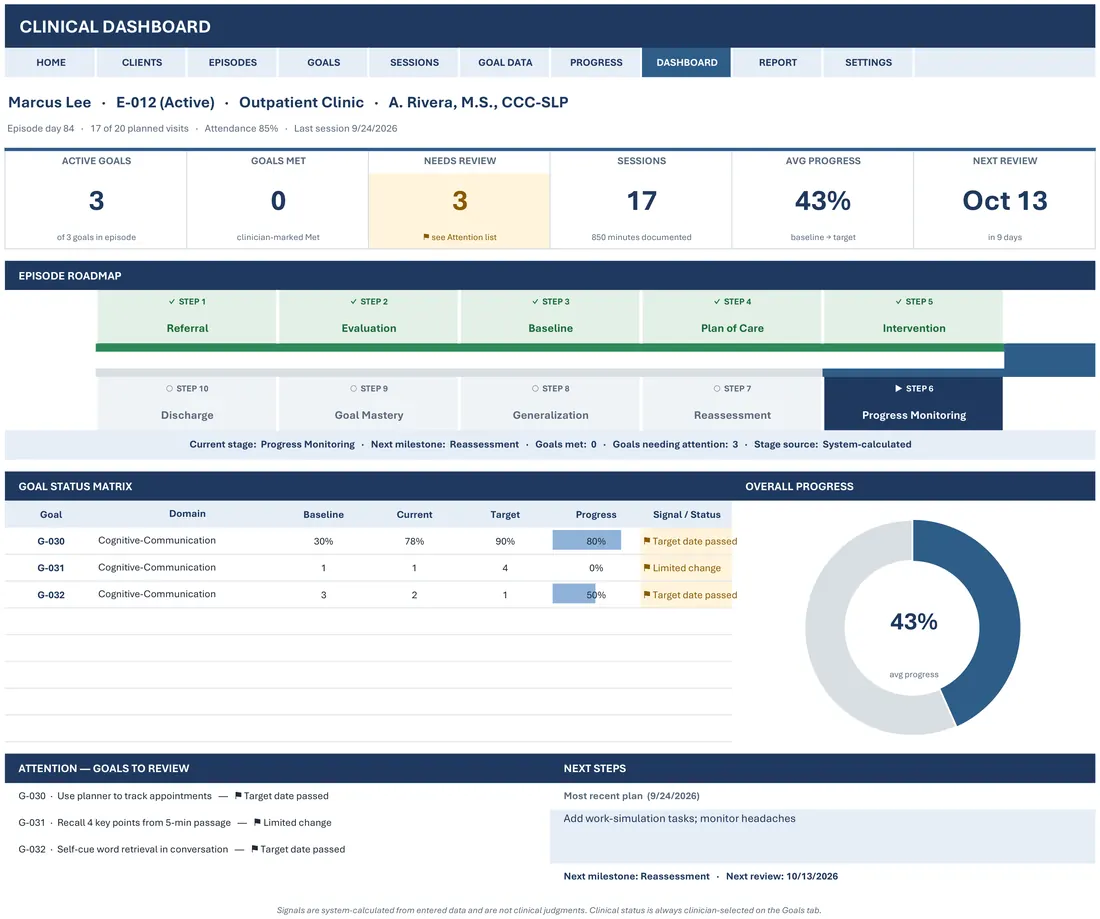Click "Recall 4 key points from 5-min passage"
The height and width of the screenshot is (919, 1100).
pyautogui.click(x=144, y=822)
